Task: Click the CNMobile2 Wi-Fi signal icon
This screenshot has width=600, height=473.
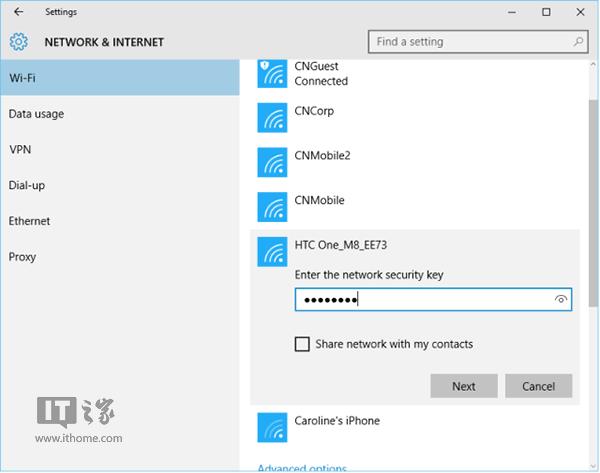Action: pyautogui.click(x=271, y=162)
